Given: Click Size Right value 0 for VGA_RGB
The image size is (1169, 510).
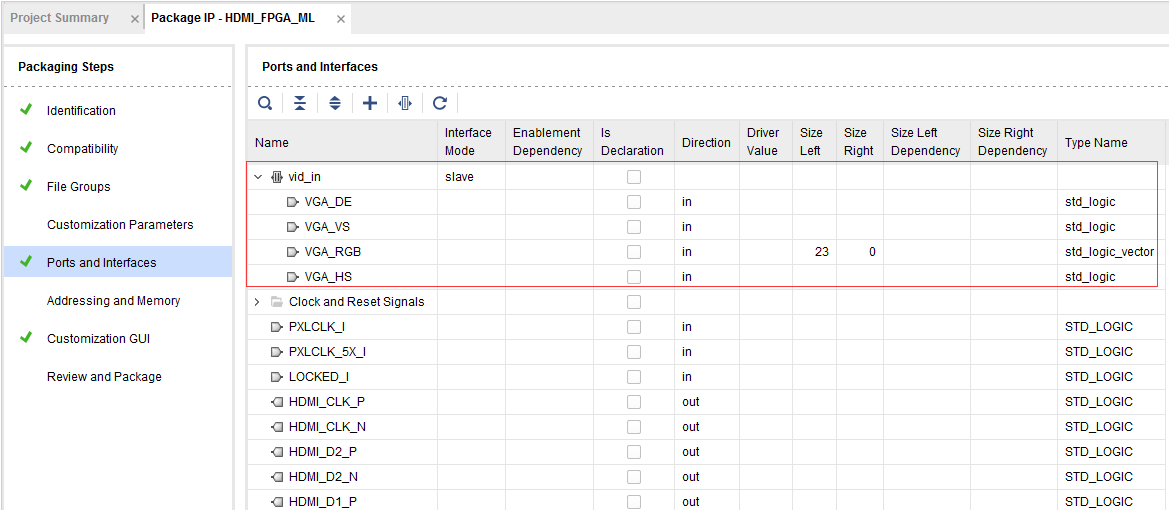Looking at the screenshot, I should [x=872, y=252].
